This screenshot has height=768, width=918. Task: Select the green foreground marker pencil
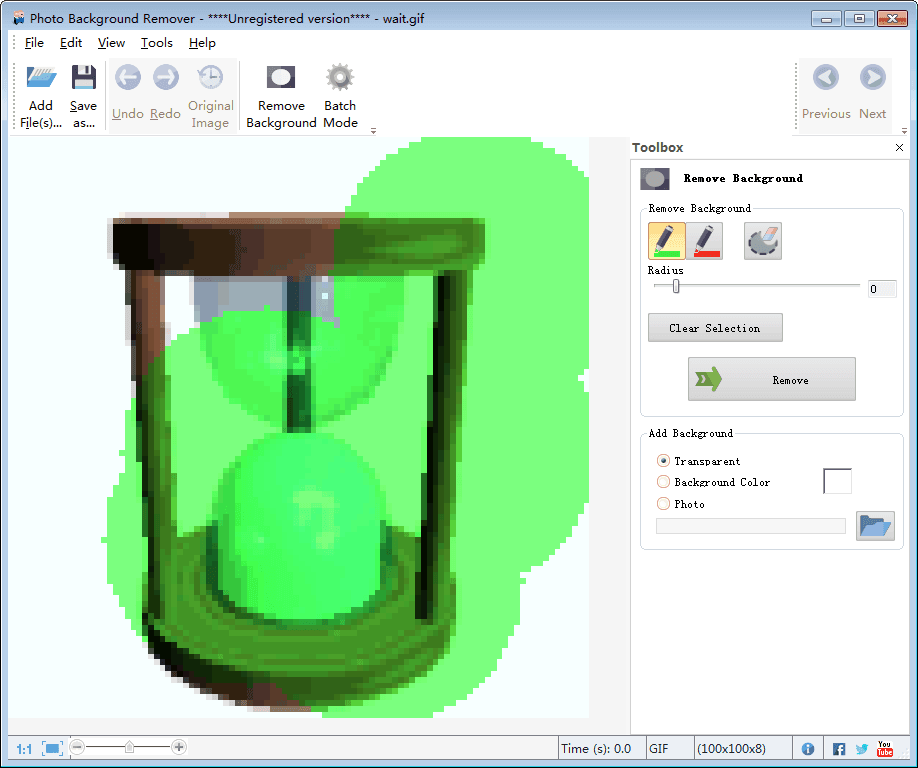point(666,241)
